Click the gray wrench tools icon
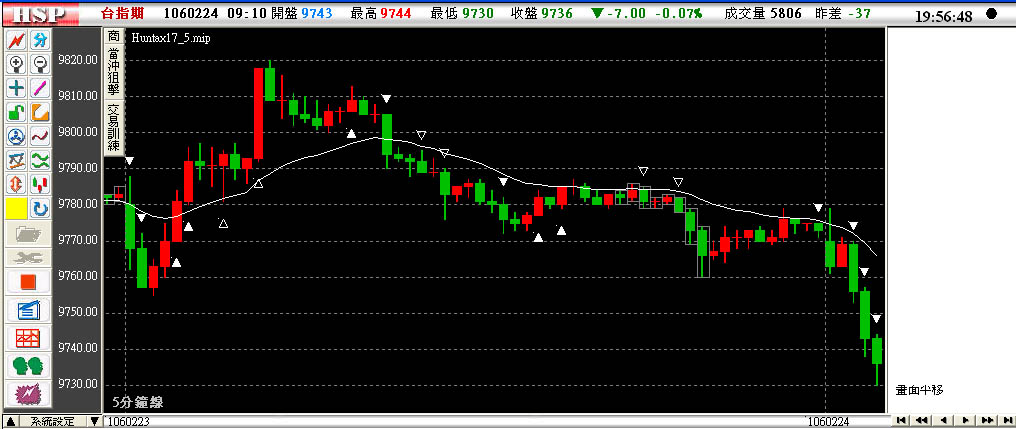Viewport: 1016px width, 429px height. [x=28, y=258]
